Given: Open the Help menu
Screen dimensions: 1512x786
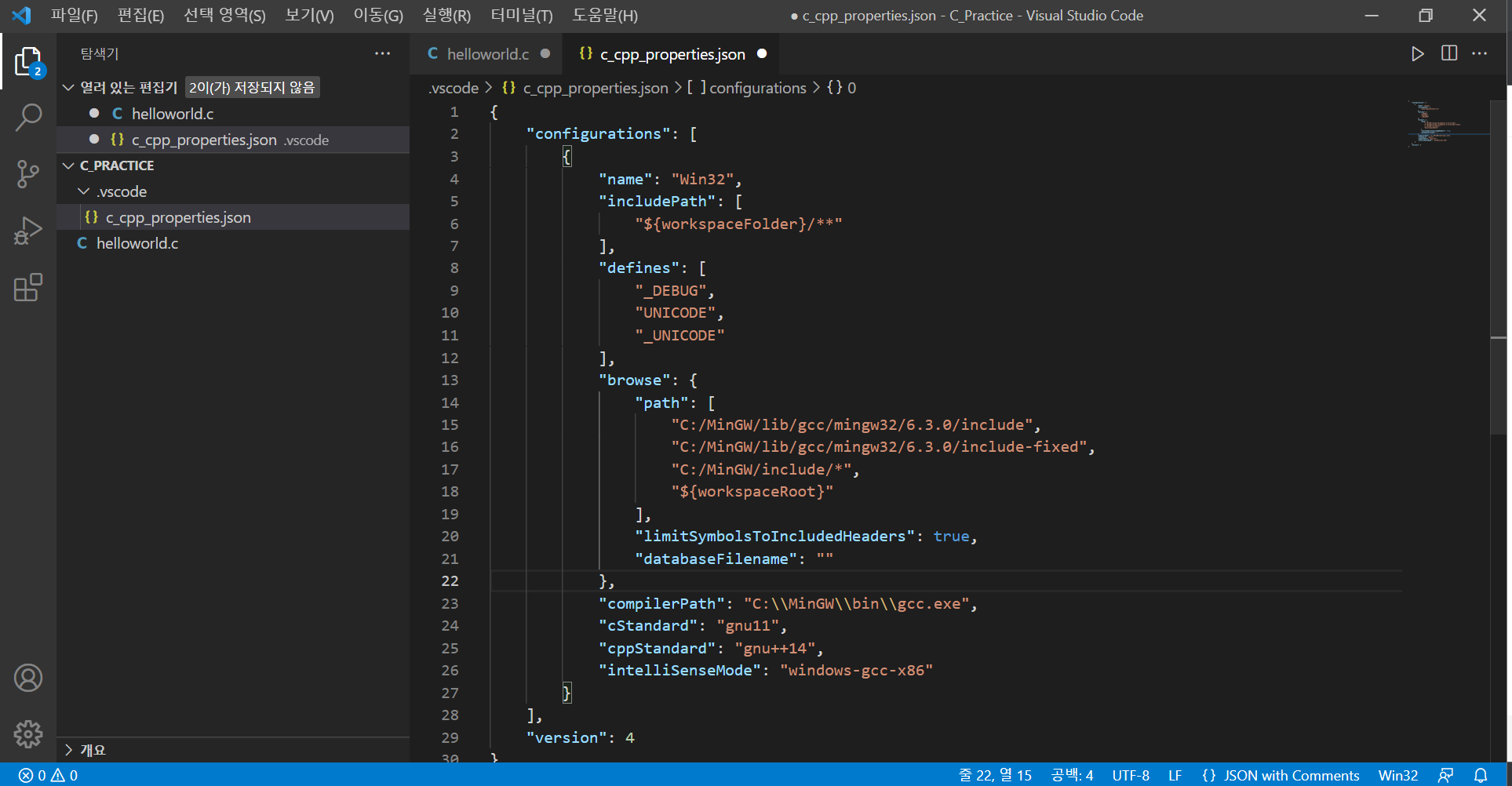Looking at the screenshot, I should click(x=605, y=16).
